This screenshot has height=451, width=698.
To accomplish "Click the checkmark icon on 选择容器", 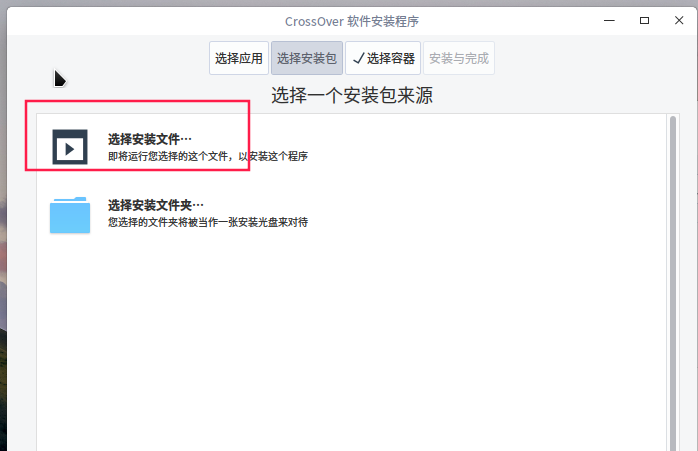I will [x=359, y=58].
